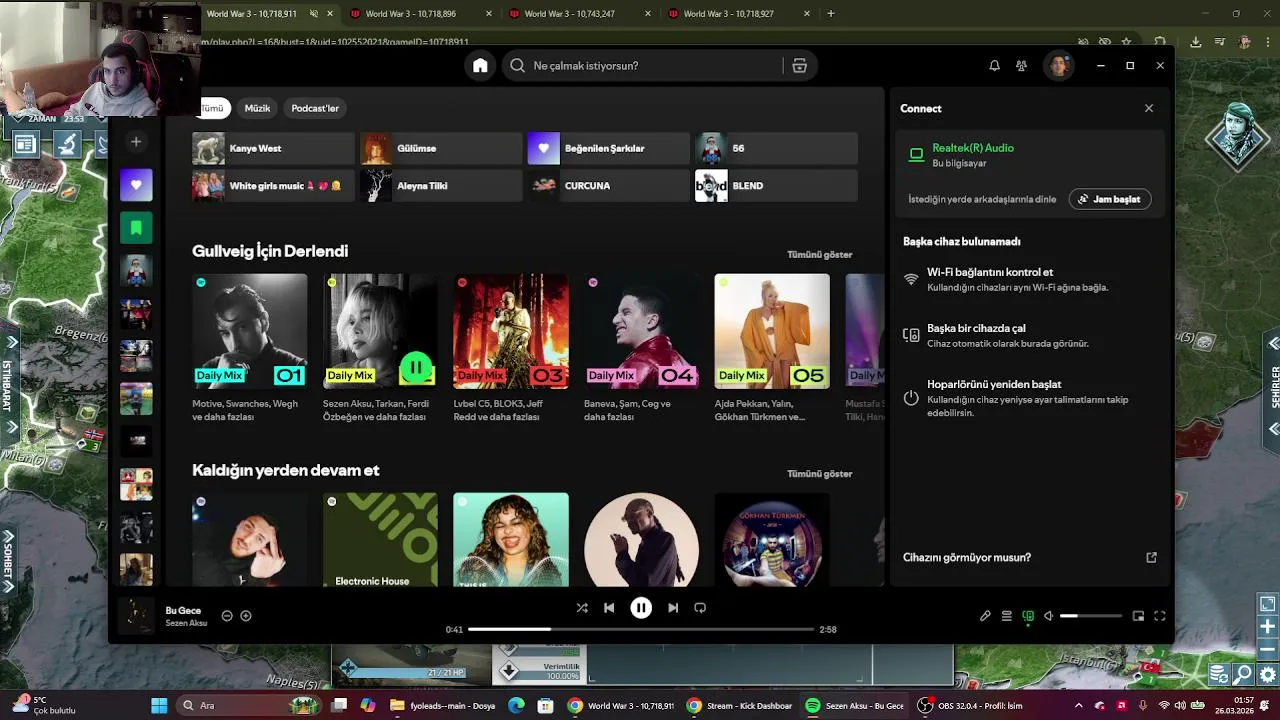
Task: Open the weather widget showing 5°C
Action: coord(42,706)
